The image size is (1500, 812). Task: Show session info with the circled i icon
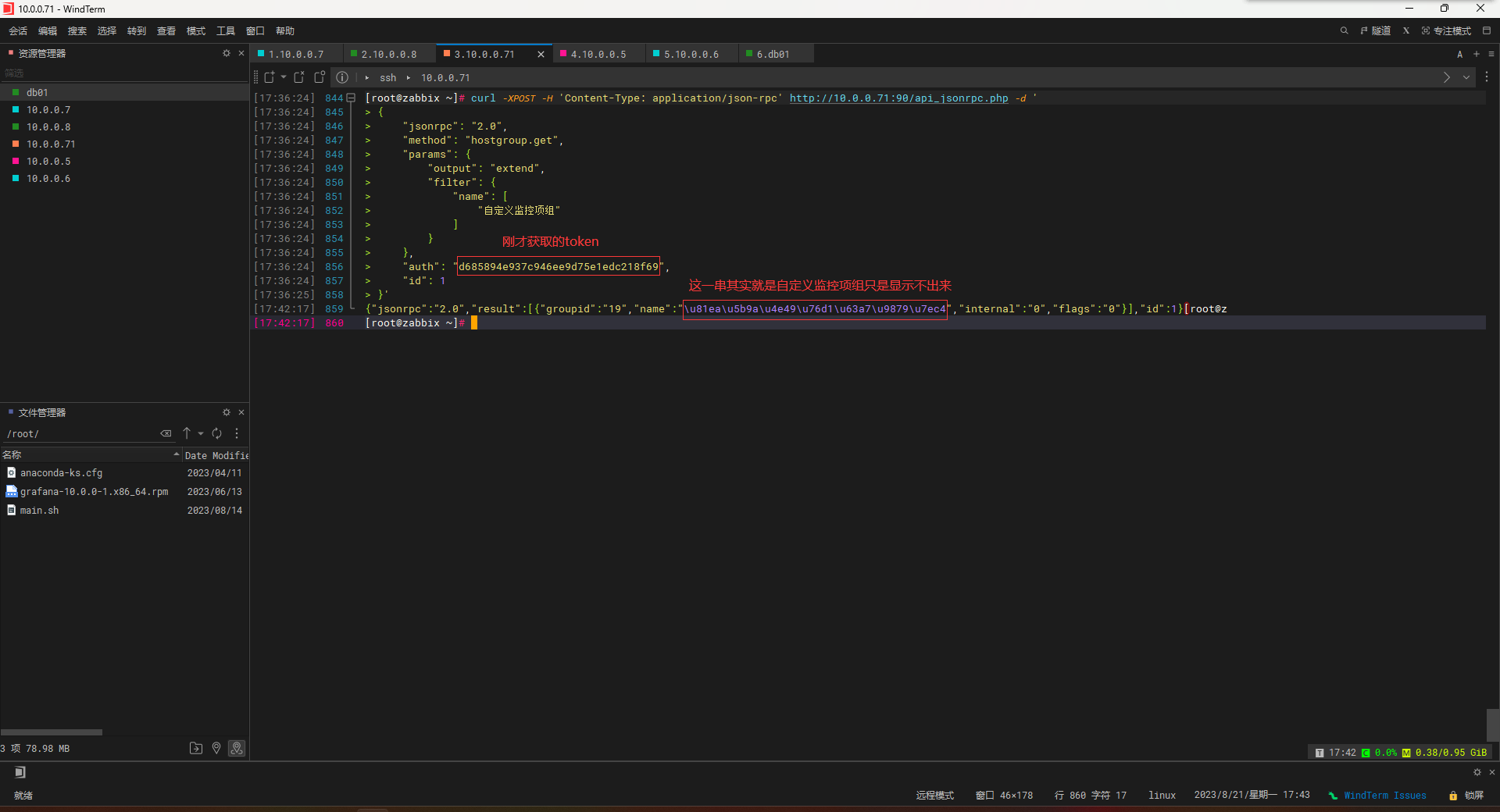click(x=342, y=77)
